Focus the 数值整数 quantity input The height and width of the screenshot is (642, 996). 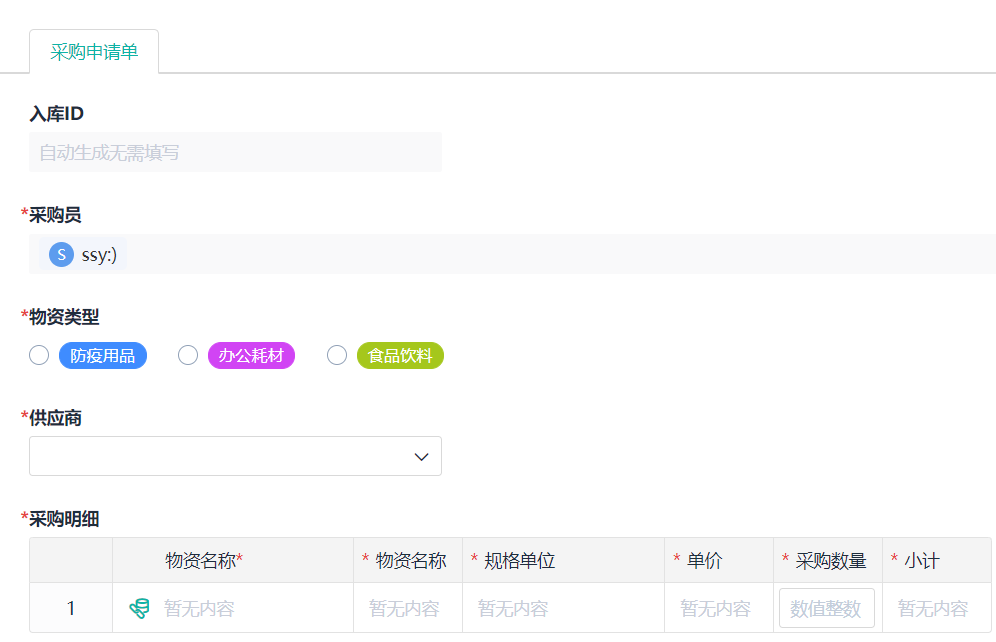click(827, 608)
